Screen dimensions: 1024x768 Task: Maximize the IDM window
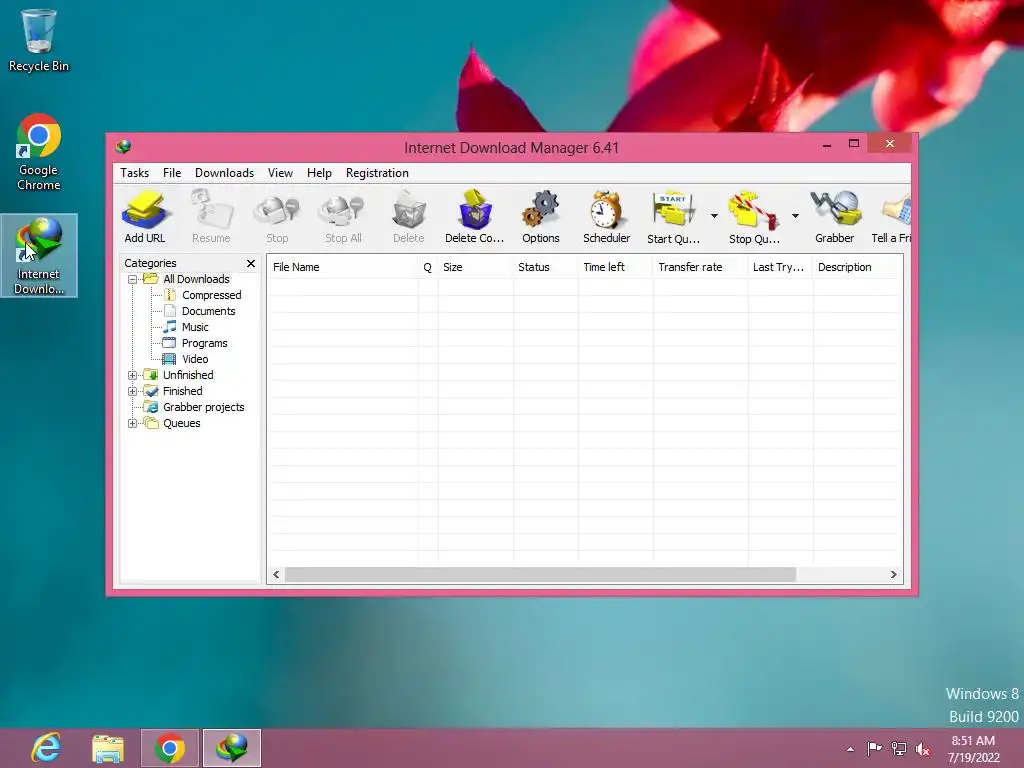point(854,144)
